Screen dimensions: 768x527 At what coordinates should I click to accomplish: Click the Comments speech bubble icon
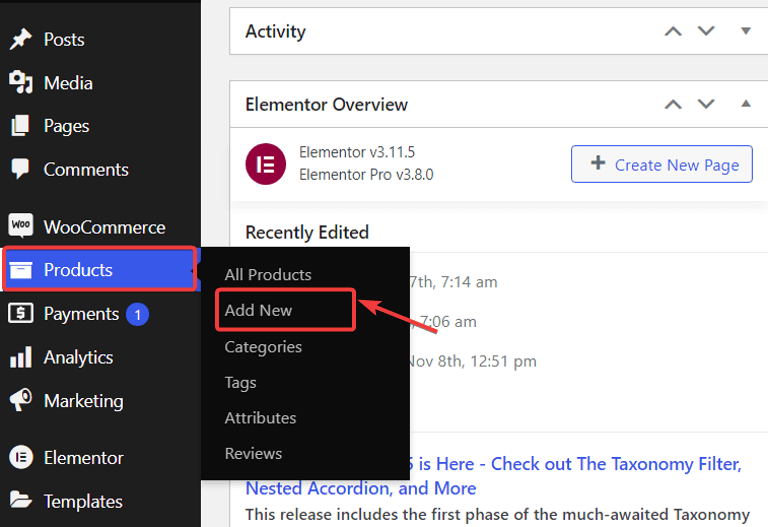point(21,169)
